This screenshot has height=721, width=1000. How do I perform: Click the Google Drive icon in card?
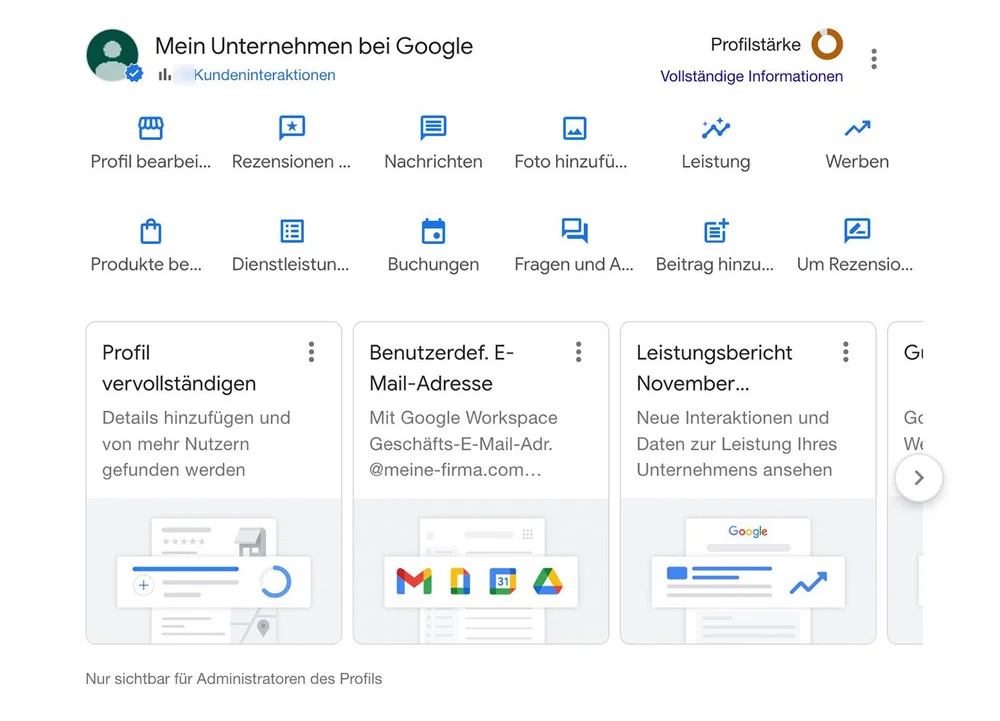(548, 581)
